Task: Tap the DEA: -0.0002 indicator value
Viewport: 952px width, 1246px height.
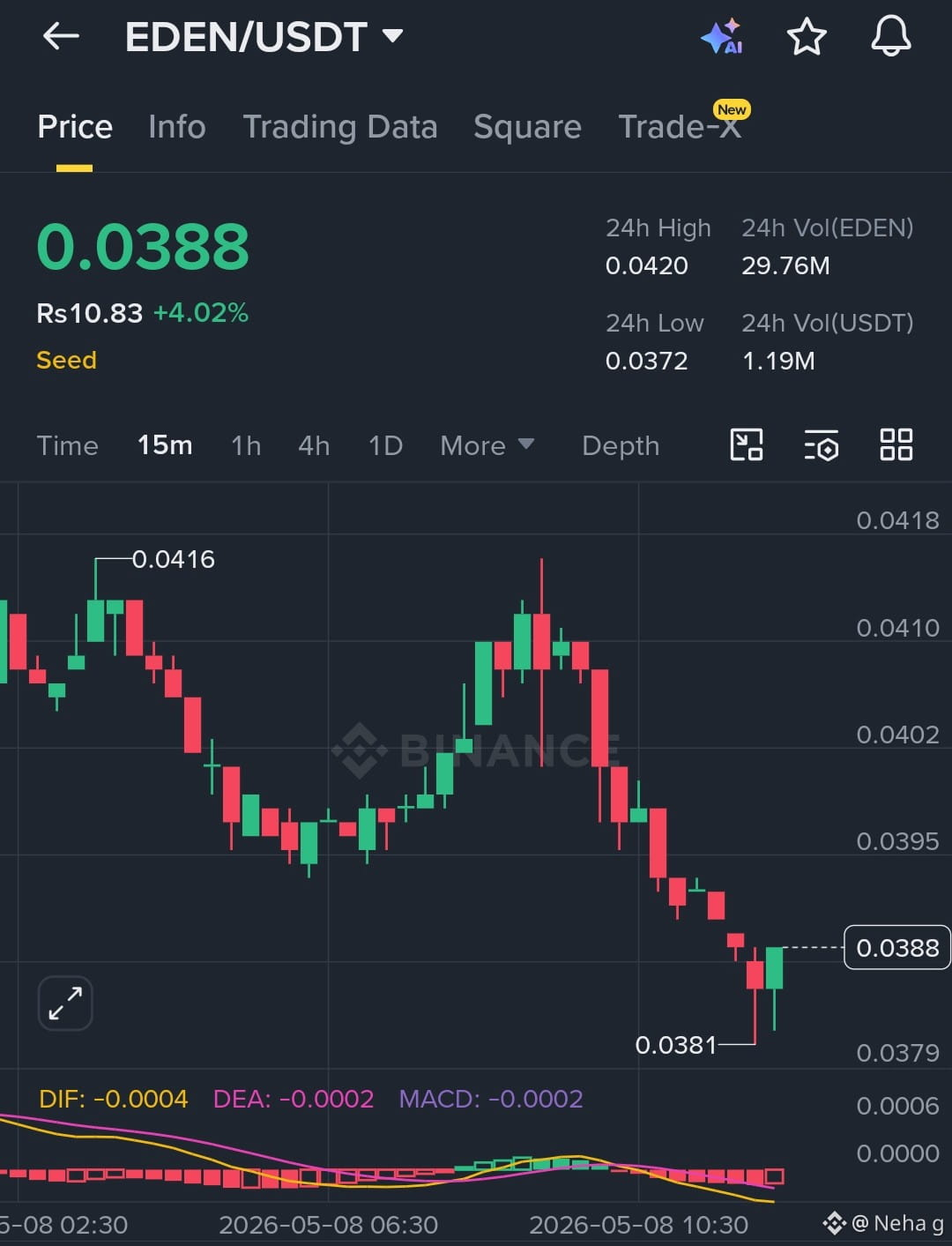Action: (x=294, y=1099)
